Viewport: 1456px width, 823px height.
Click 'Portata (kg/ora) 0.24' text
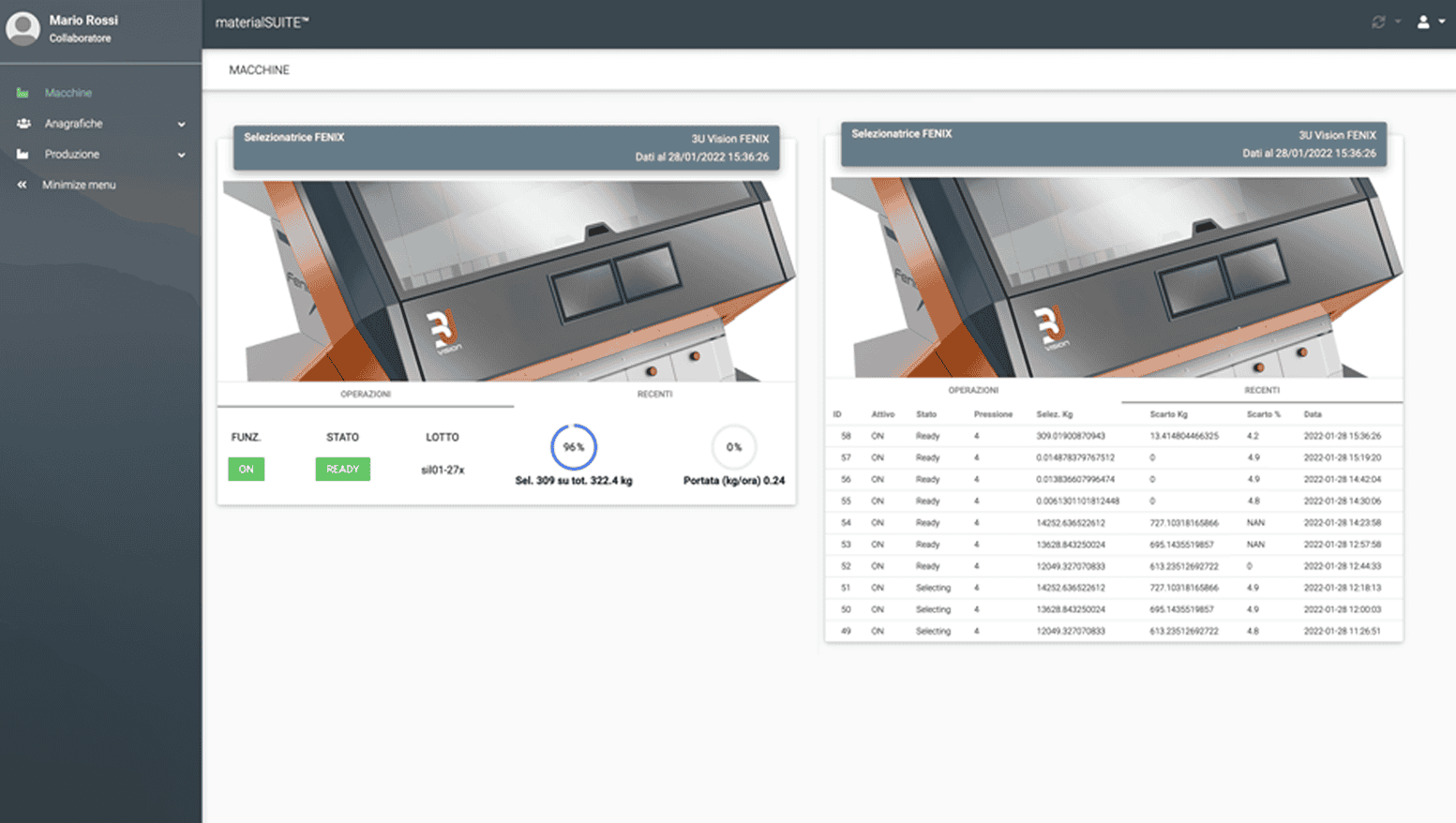click(x=734, y=481)
